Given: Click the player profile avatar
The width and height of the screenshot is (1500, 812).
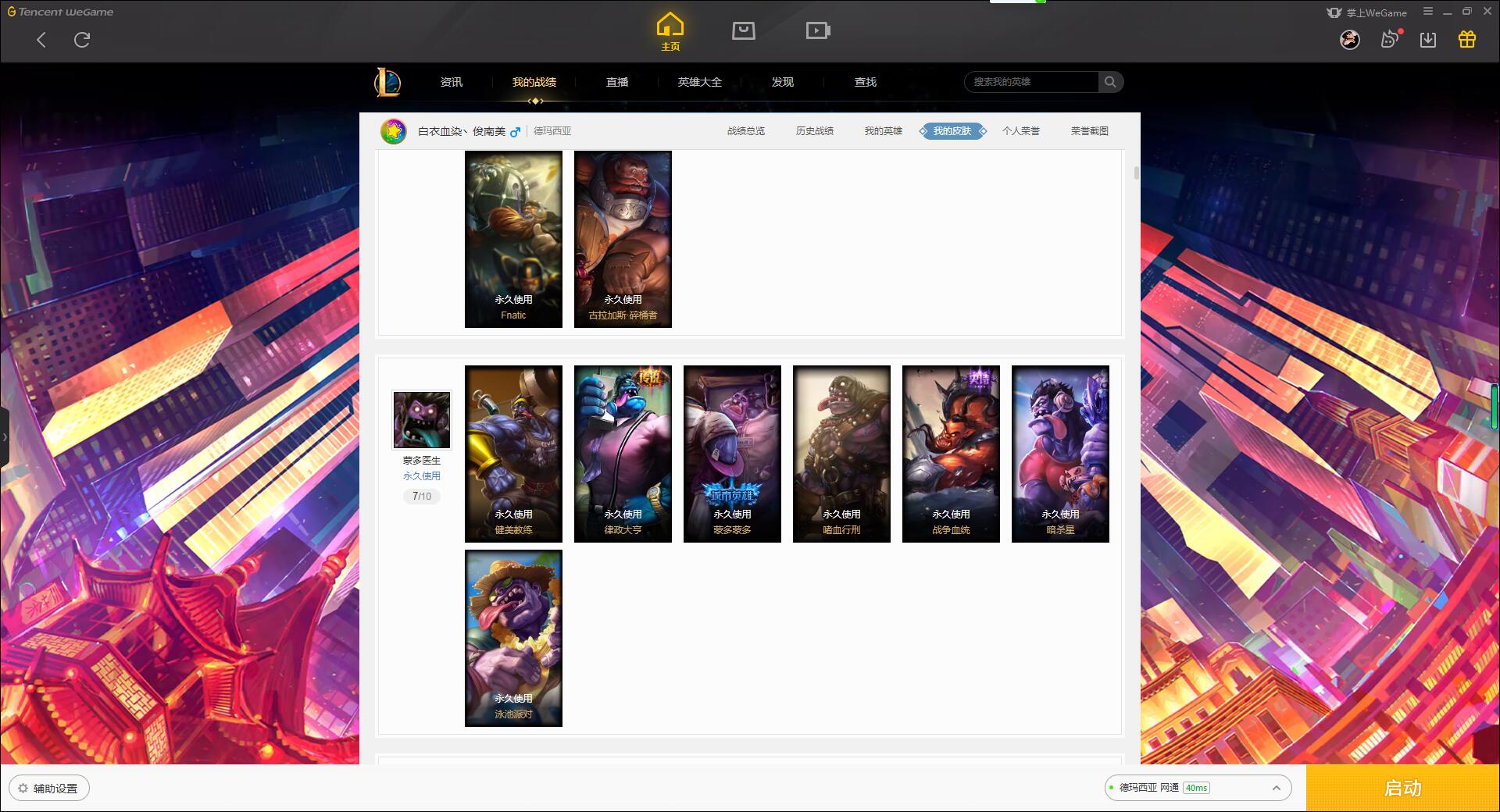Looking at the screenshot, I should tap(394, 131).
